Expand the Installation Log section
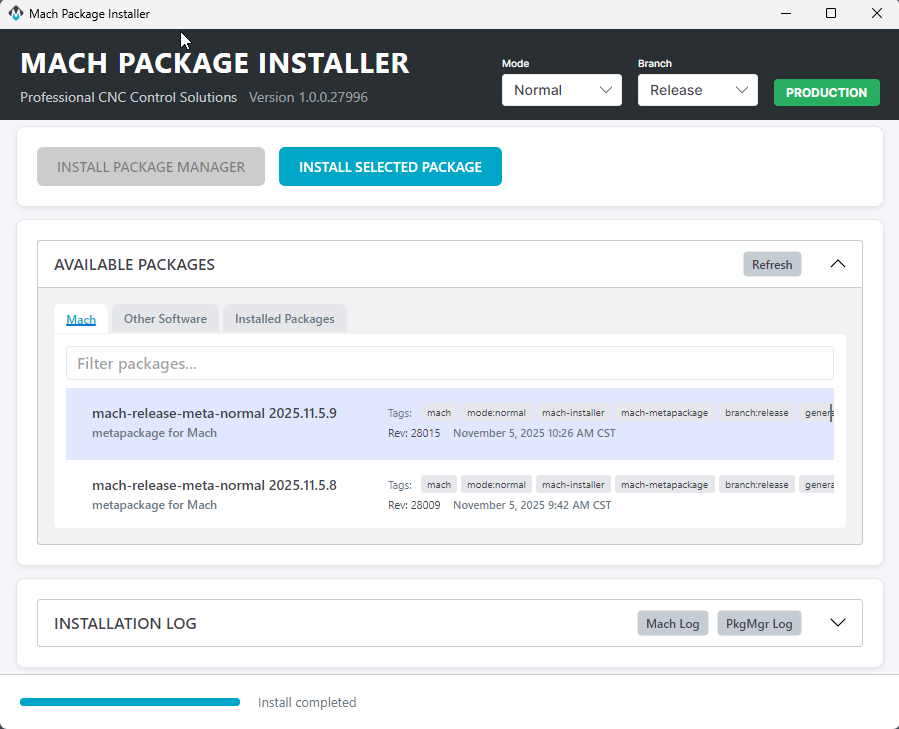This screenshot has height=729, width=899. pos(838,623)
